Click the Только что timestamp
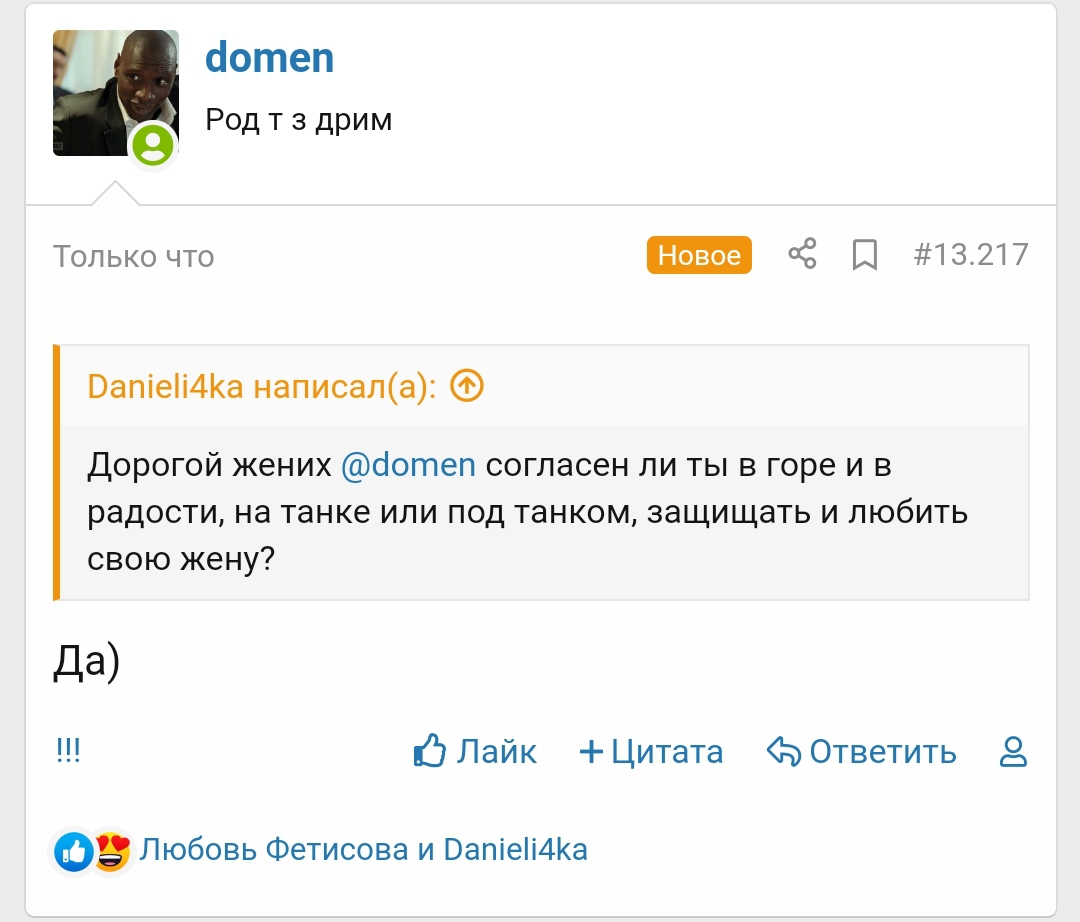Image resolution: width=1080 pixels, height=922 pixels. pos(133,256)
